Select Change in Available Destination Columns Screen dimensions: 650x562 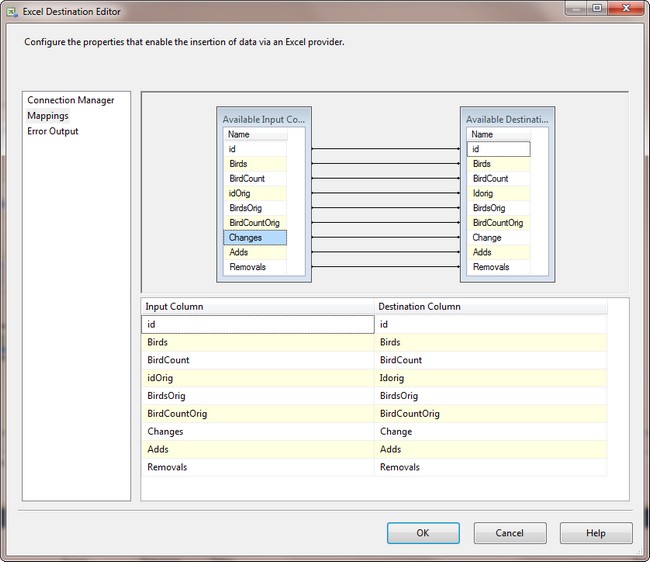(499, 237)
